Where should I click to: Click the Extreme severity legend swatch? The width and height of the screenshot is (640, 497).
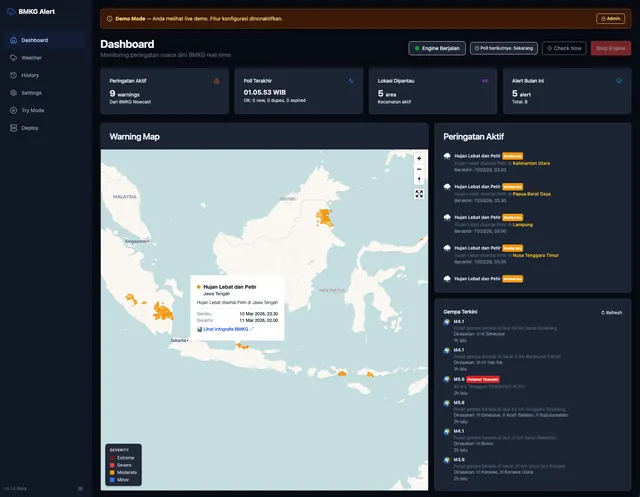coord(112,458)
